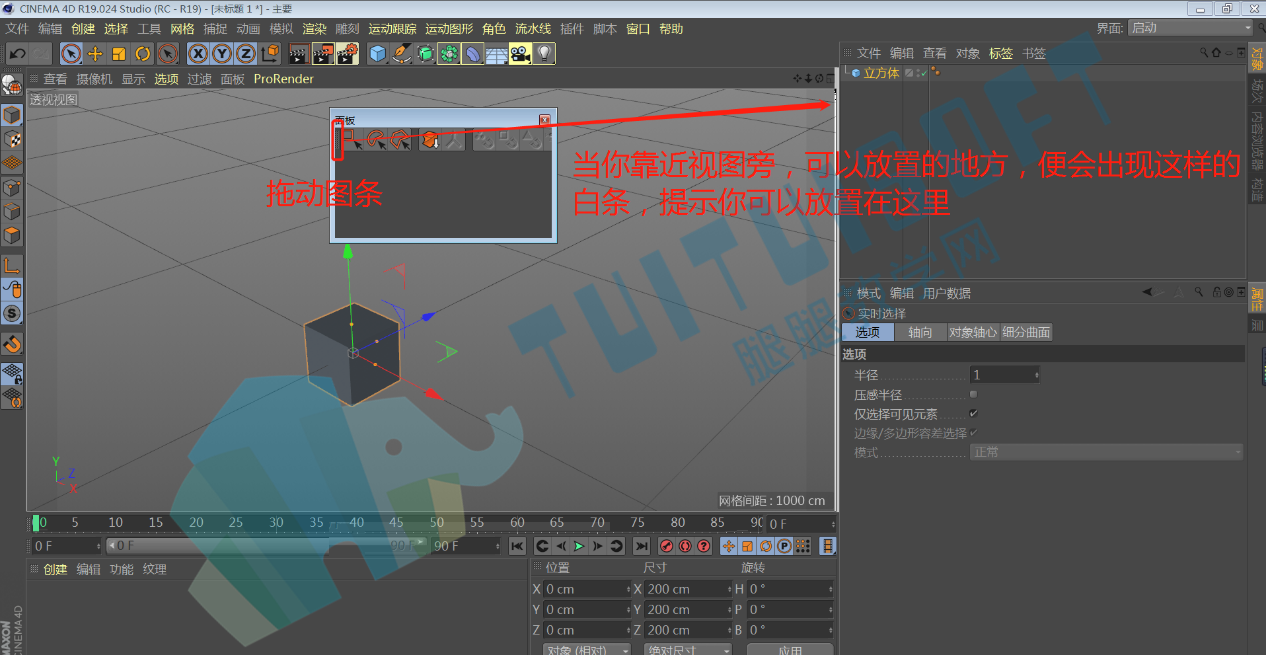Toggle Viewport Solo S icon
The width and height of the screenshot is (1266, 655).
point(12,313)
